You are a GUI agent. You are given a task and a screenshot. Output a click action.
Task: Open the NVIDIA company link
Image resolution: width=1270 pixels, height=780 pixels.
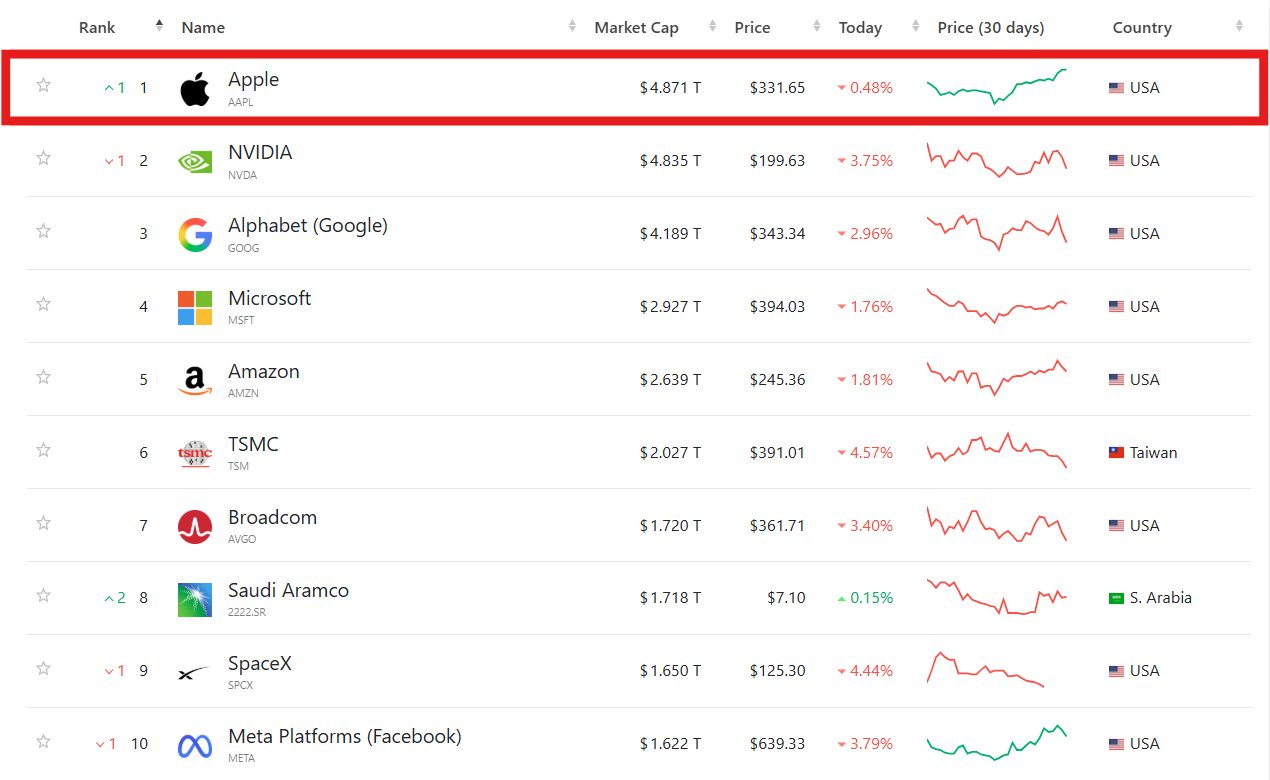tap(260, 153)
